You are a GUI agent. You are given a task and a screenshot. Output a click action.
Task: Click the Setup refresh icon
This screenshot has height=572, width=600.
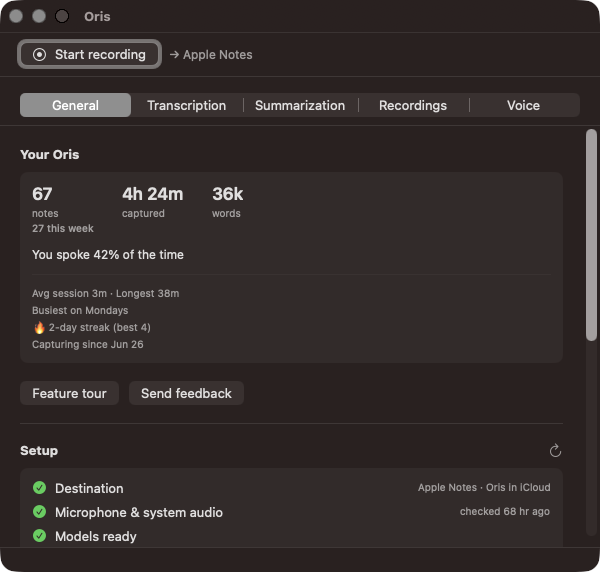555,451
